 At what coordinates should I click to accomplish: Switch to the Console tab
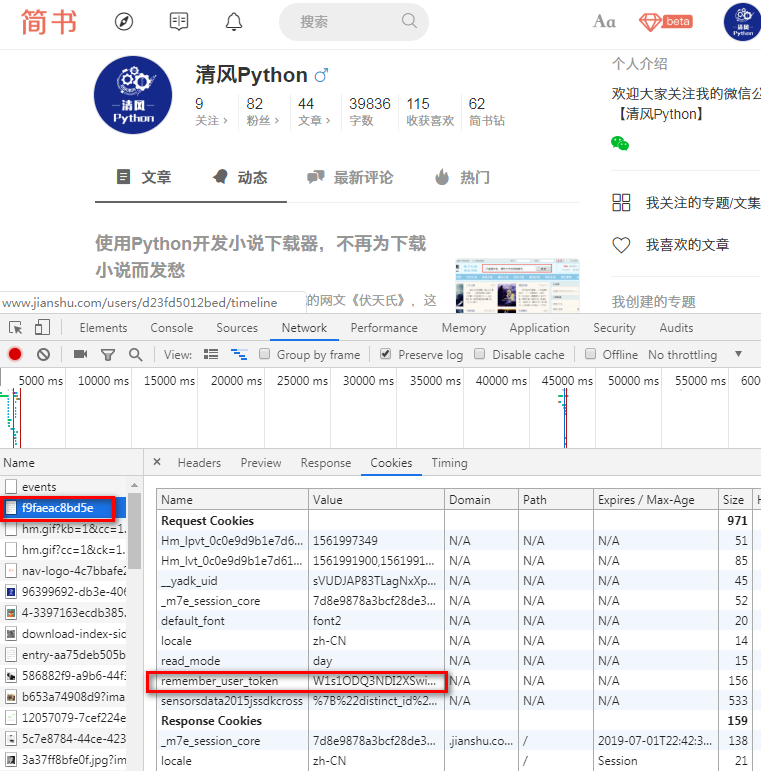172,328
